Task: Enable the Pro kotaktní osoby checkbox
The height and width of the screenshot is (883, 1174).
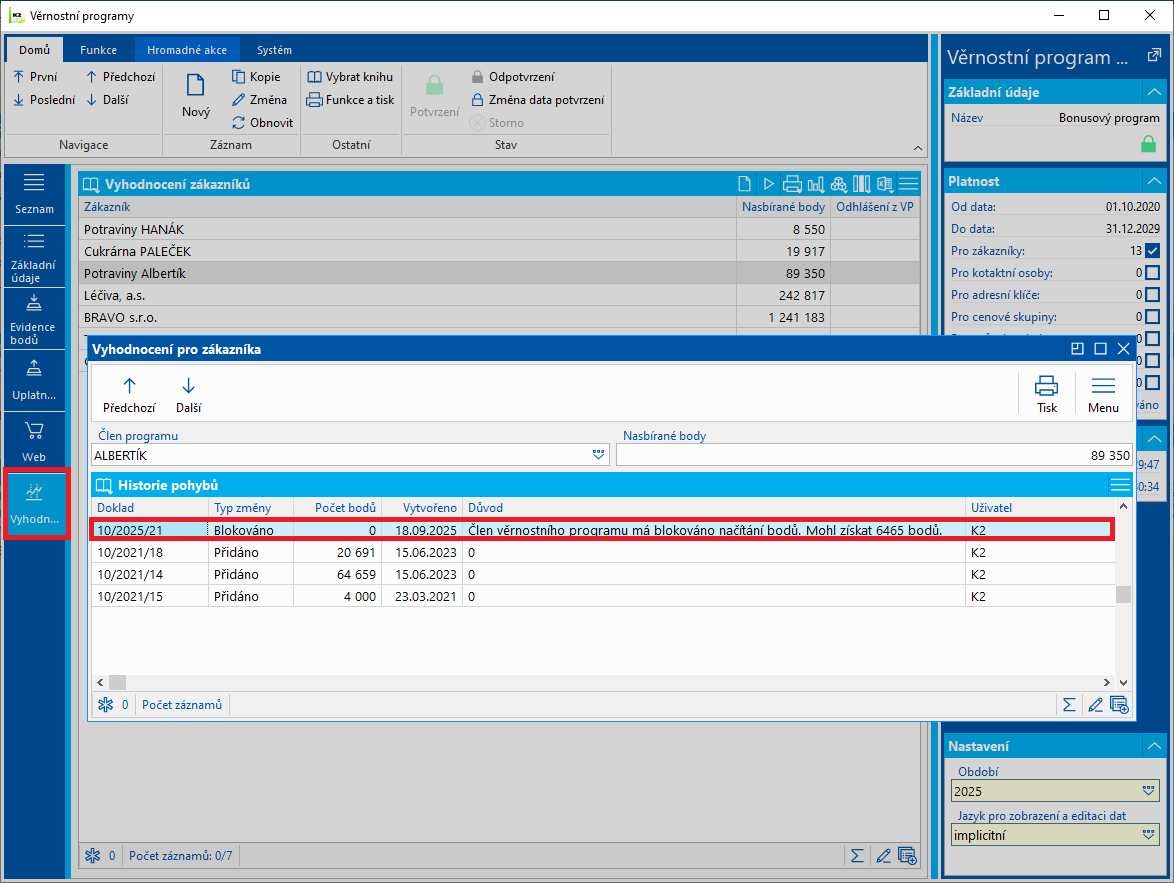Action: pyautogui.click(x=1152, y=272)
